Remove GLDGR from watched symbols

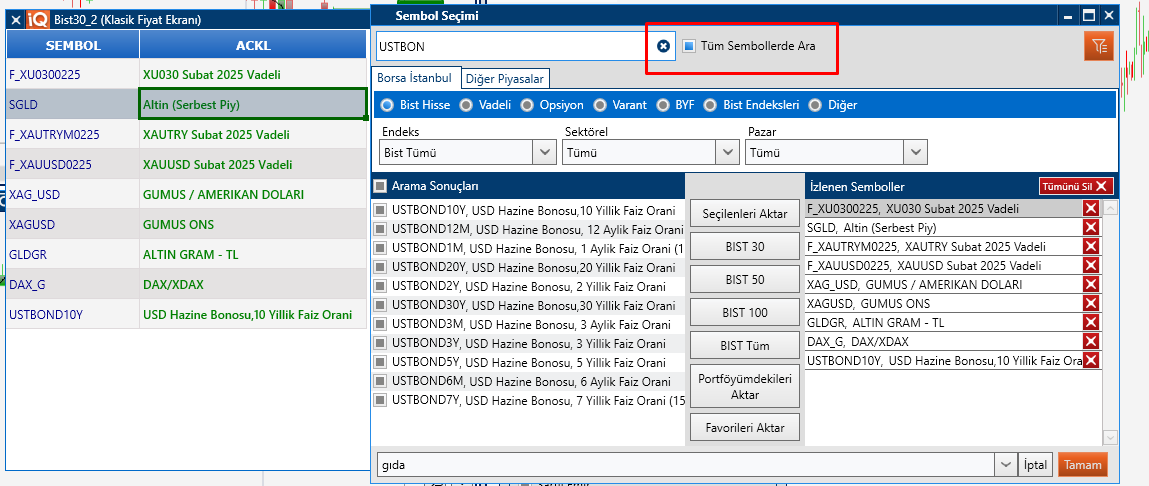(x=1091, y=323)
